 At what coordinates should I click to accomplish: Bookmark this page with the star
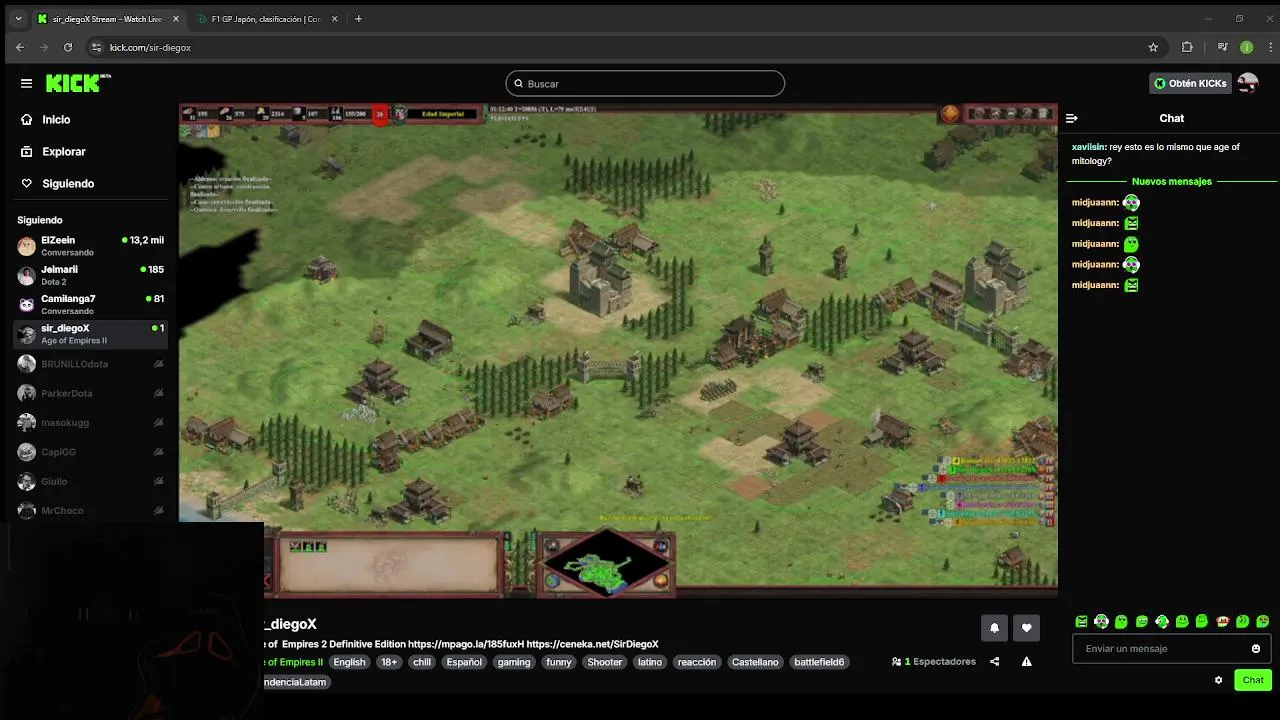(1153, 47)
